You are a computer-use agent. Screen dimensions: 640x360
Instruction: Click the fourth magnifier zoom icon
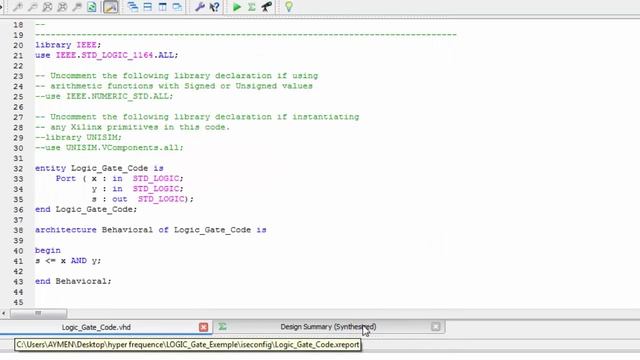[x=62, y=7]
